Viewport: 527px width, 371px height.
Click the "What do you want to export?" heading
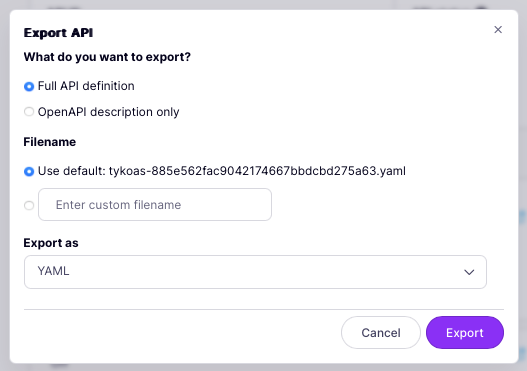107,57
